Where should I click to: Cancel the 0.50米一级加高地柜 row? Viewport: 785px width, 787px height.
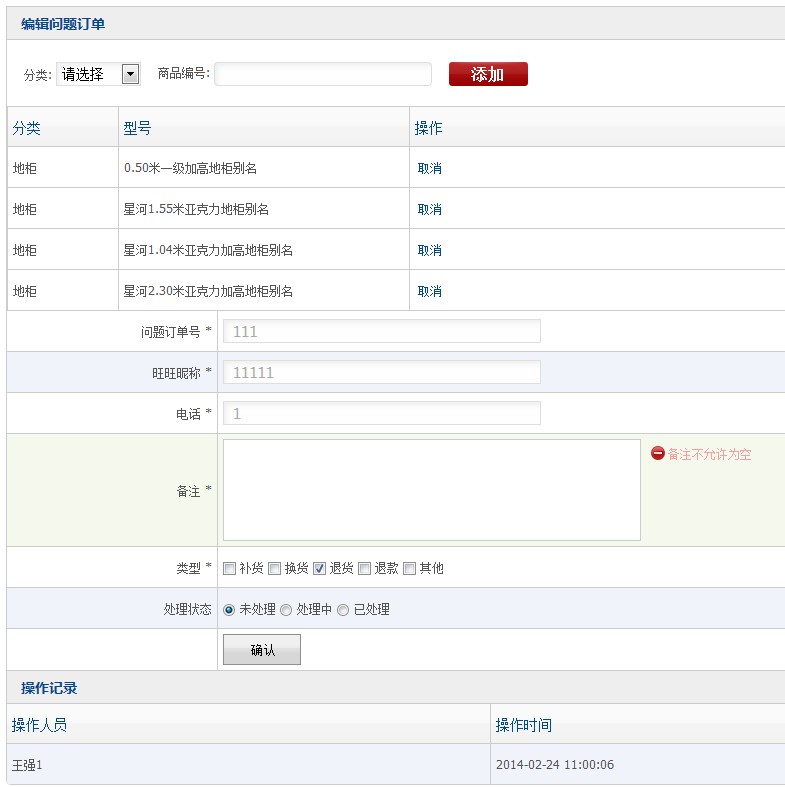430,168
